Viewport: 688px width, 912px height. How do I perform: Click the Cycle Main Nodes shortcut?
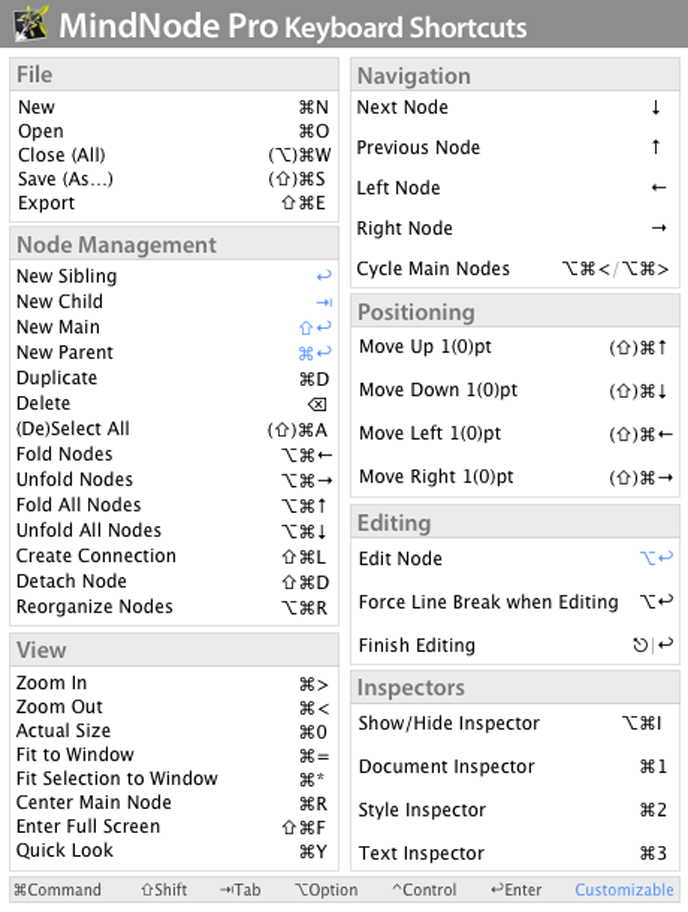pos(616,269)
